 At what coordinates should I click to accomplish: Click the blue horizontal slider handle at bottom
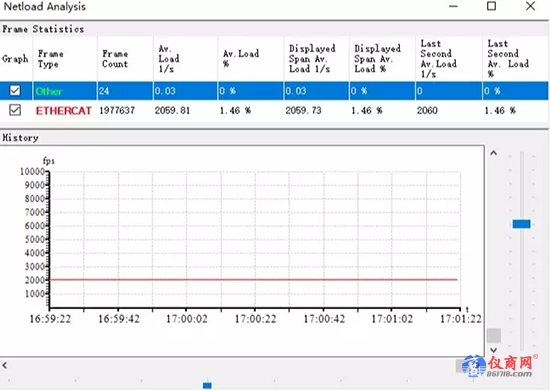click(x=207, y=385)
